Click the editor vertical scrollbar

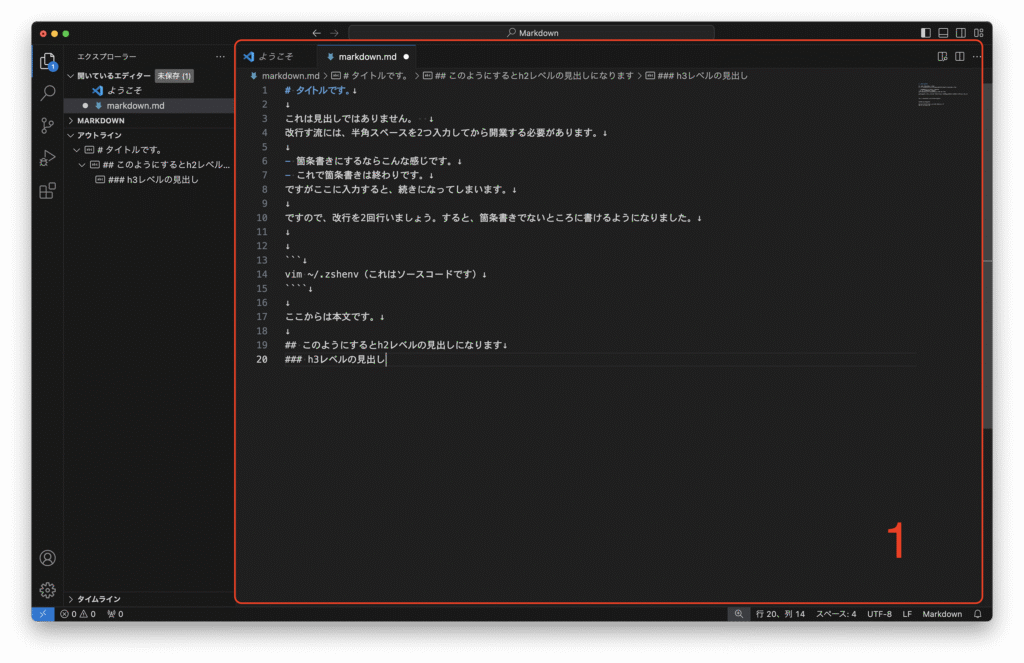pyautogui.click(x=987, y=256)
